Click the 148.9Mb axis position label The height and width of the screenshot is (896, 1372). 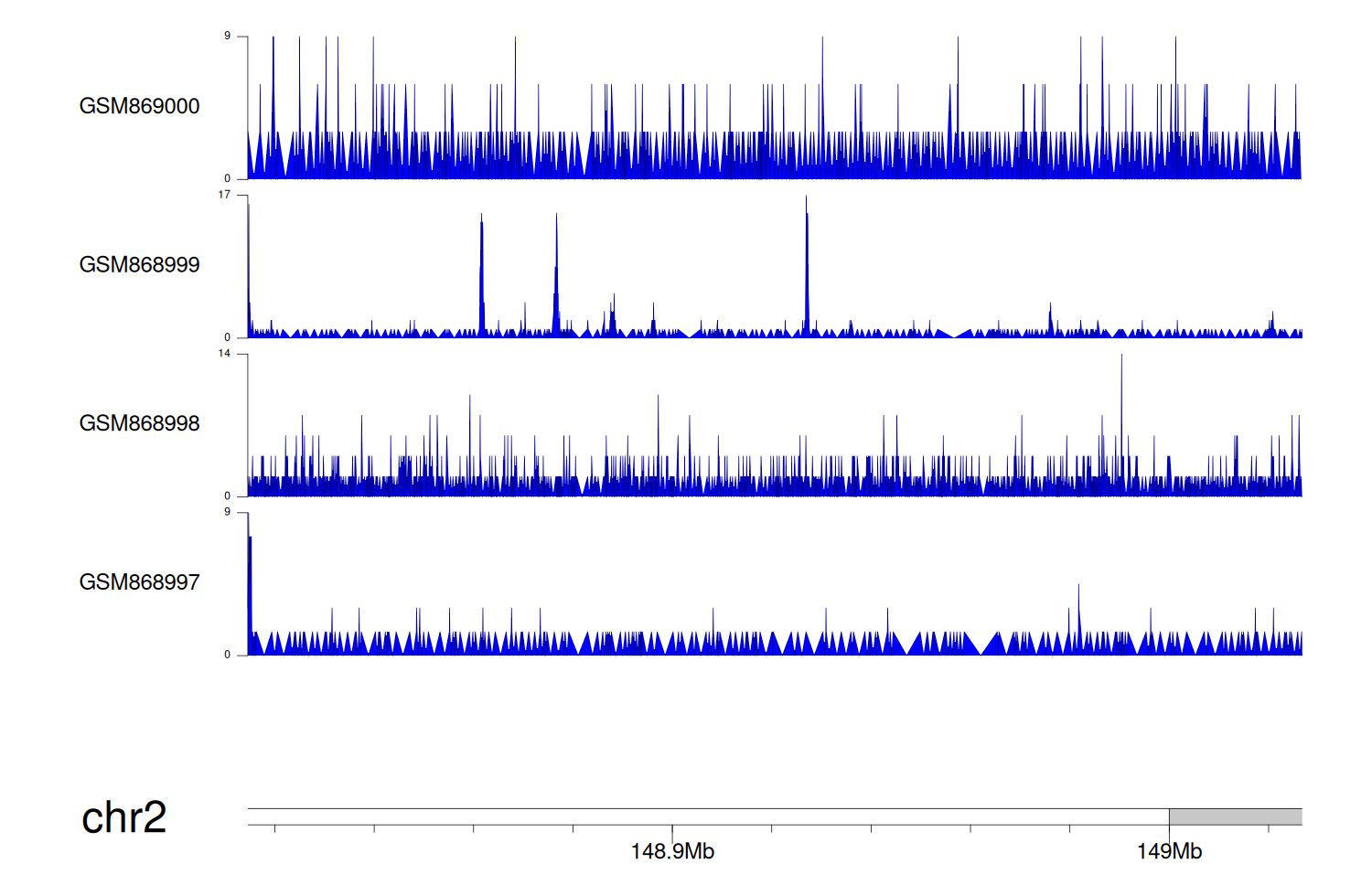672,852
